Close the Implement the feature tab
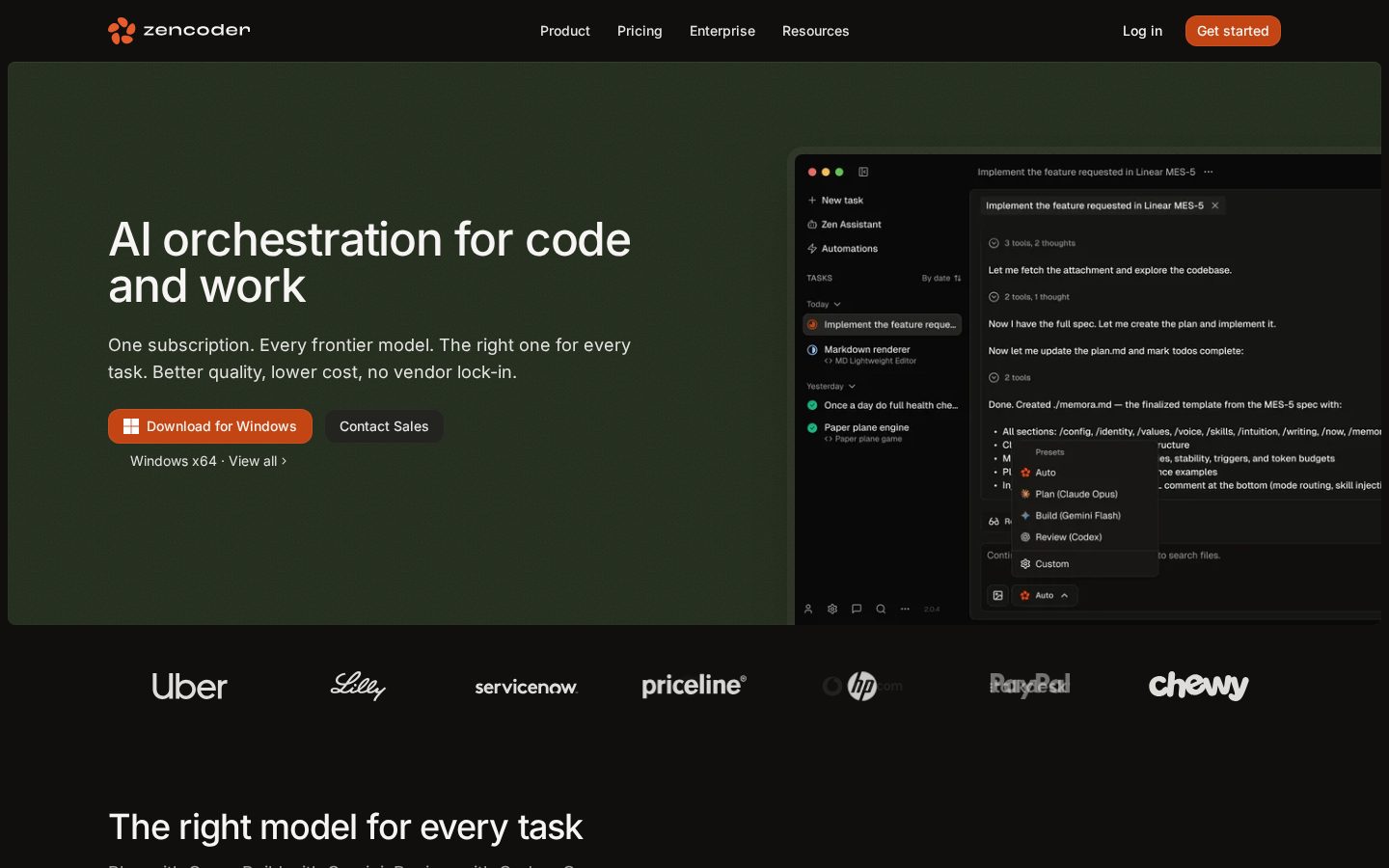1389x868 pixels. point(1215,205)
